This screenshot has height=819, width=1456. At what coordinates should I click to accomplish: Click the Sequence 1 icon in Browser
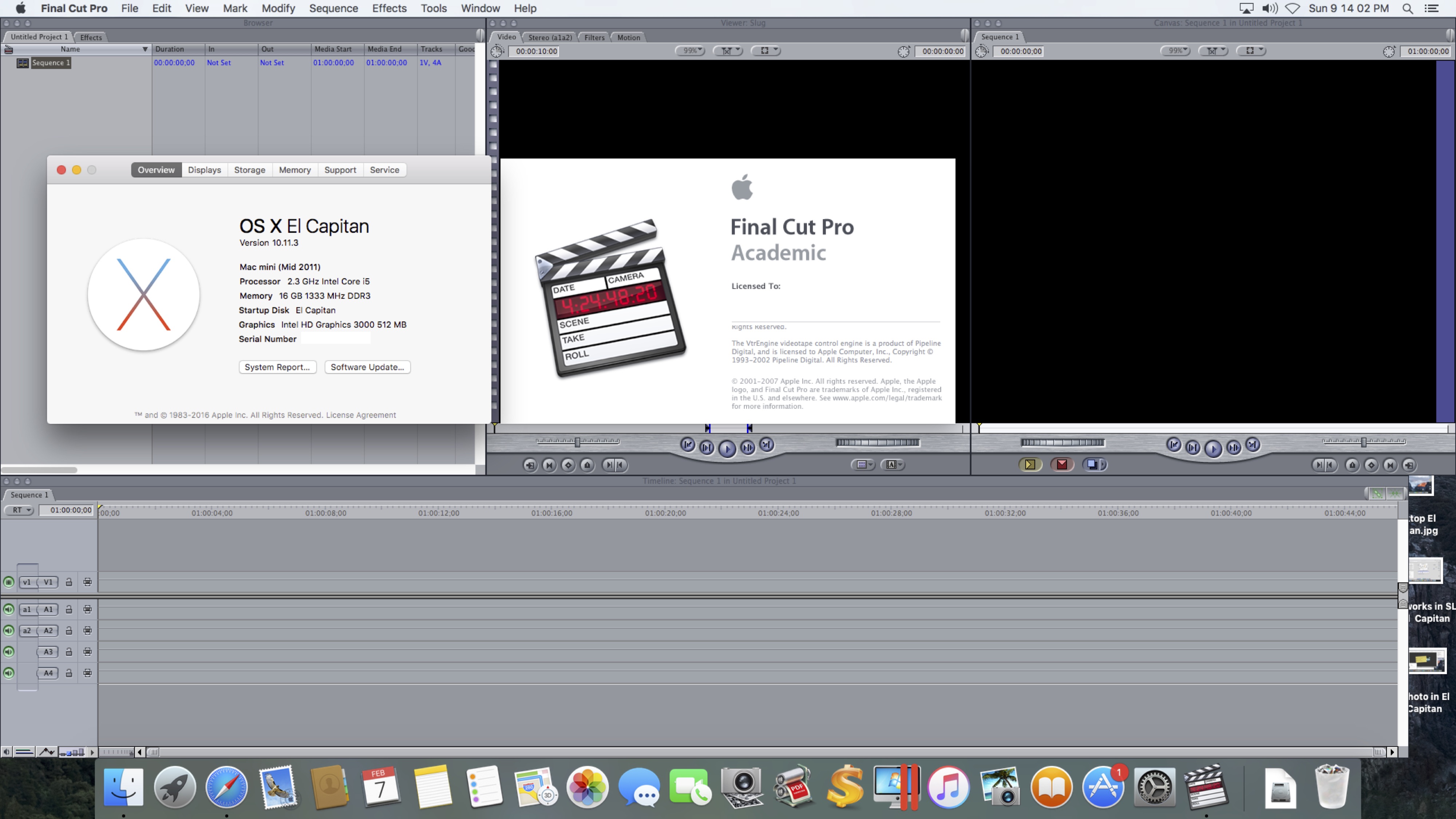pyautogui.click(x=23, y=63)
